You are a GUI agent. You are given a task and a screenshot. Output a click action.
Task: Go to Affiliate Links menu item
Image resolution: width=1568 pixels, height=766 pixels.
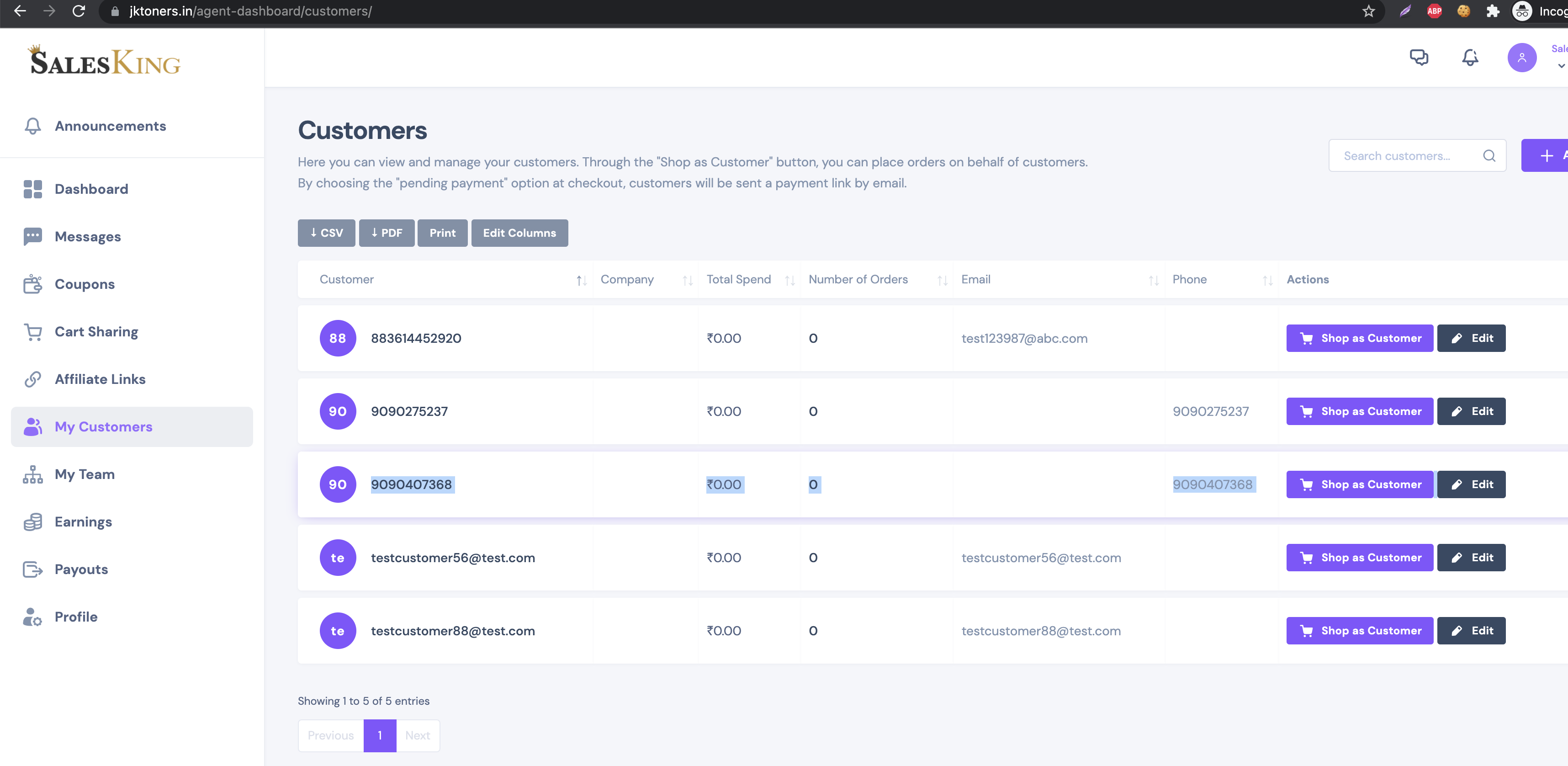[100, 379]
